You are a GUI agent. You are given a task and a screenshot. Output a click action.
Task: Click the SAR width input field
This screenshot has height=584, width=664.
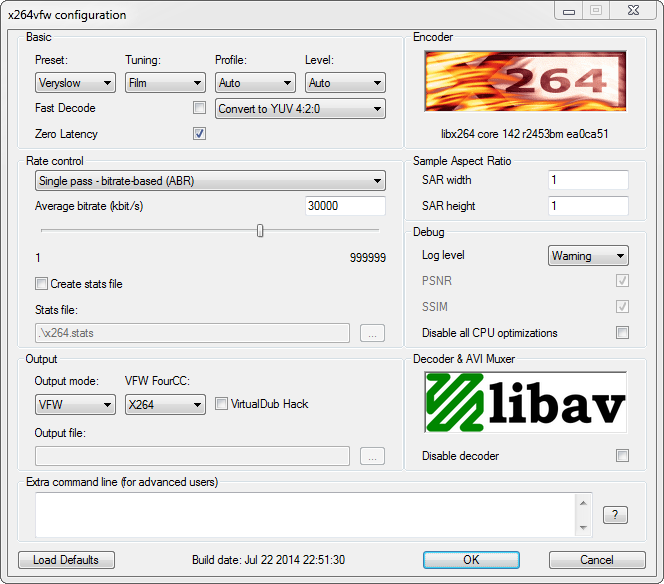[588, 180]
